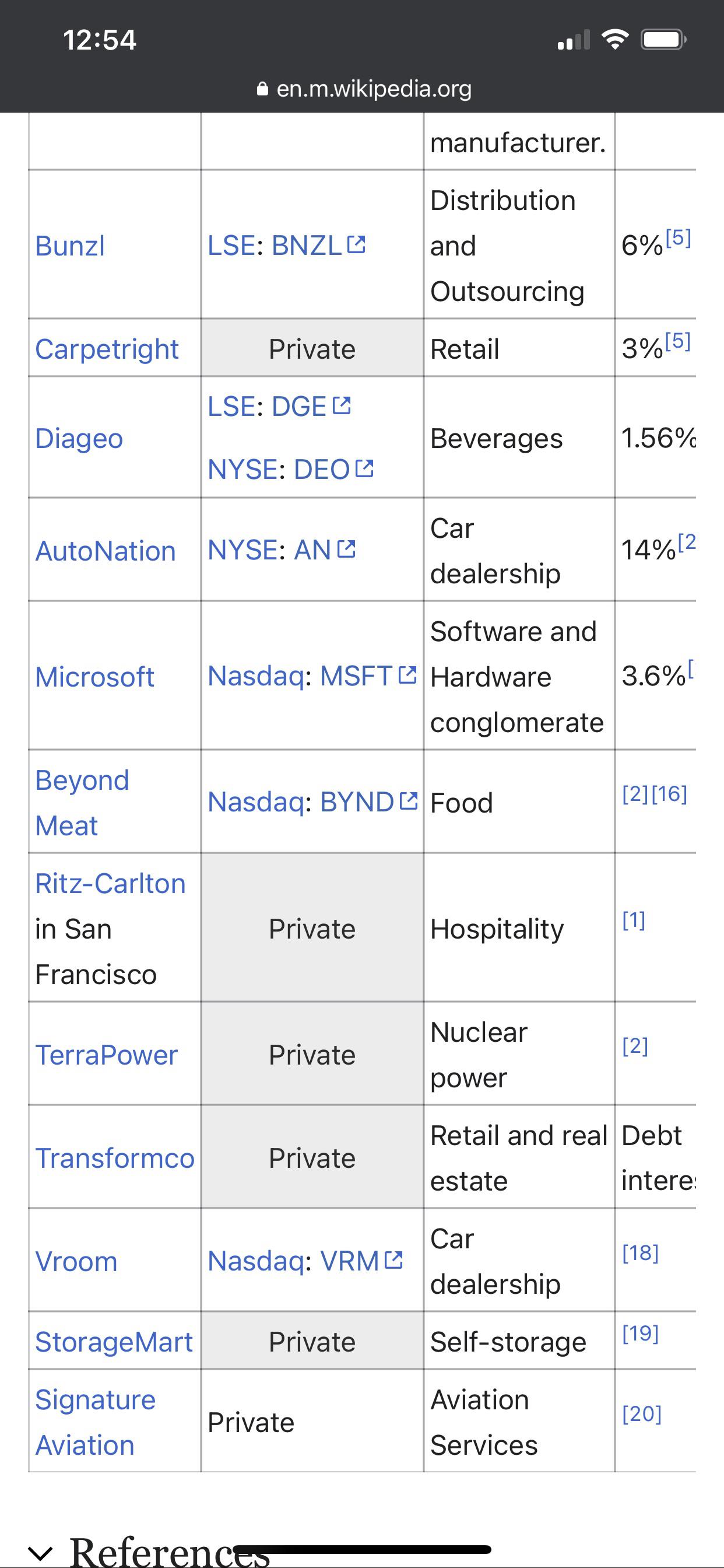Click external link icon beside NYSE: DEO
The height and width of the screenshot is (1568, 724).
364,468
